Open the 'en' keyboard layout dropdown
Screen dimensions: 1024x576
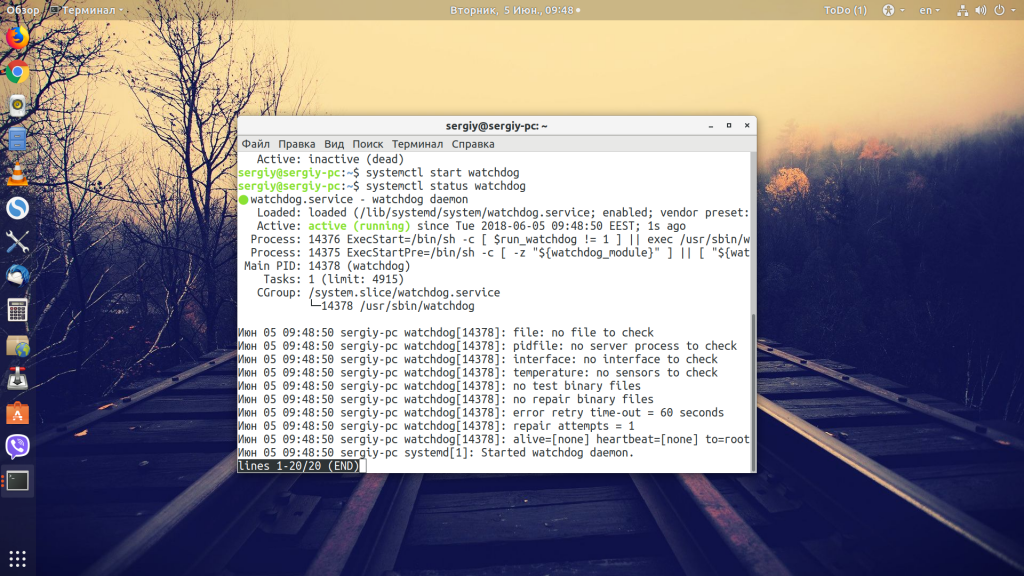coord(929,10)
